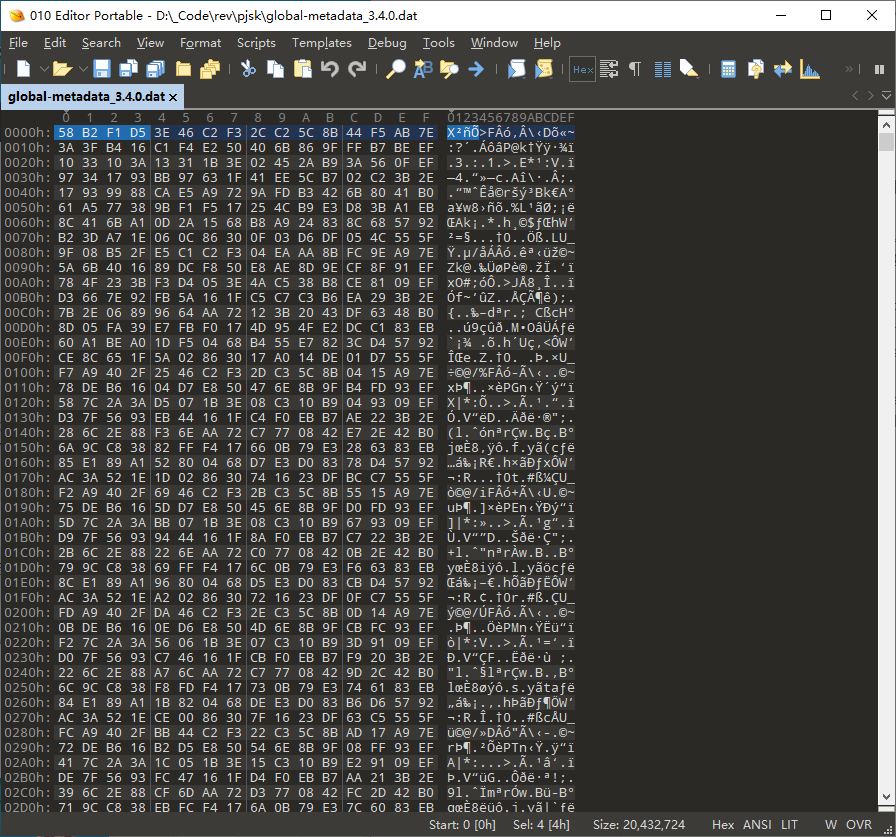
Task: Open the Scripts menu
Action: tap(256, 43)
